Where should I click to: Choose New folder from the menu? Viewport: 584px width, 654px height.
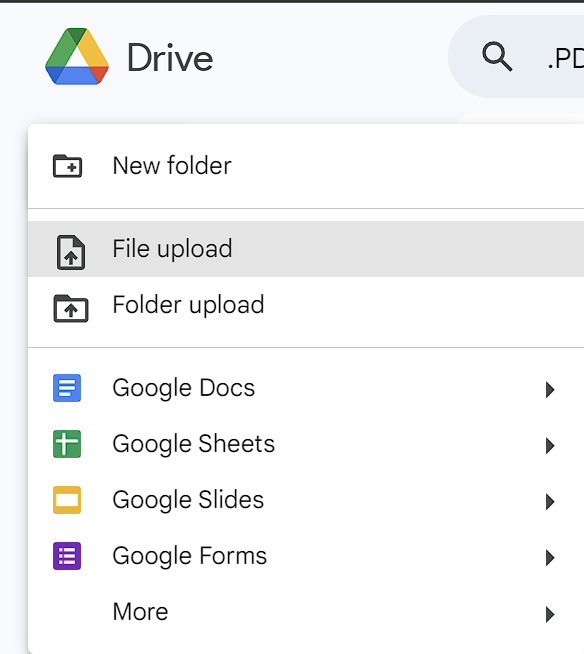(x=306, y=166)
